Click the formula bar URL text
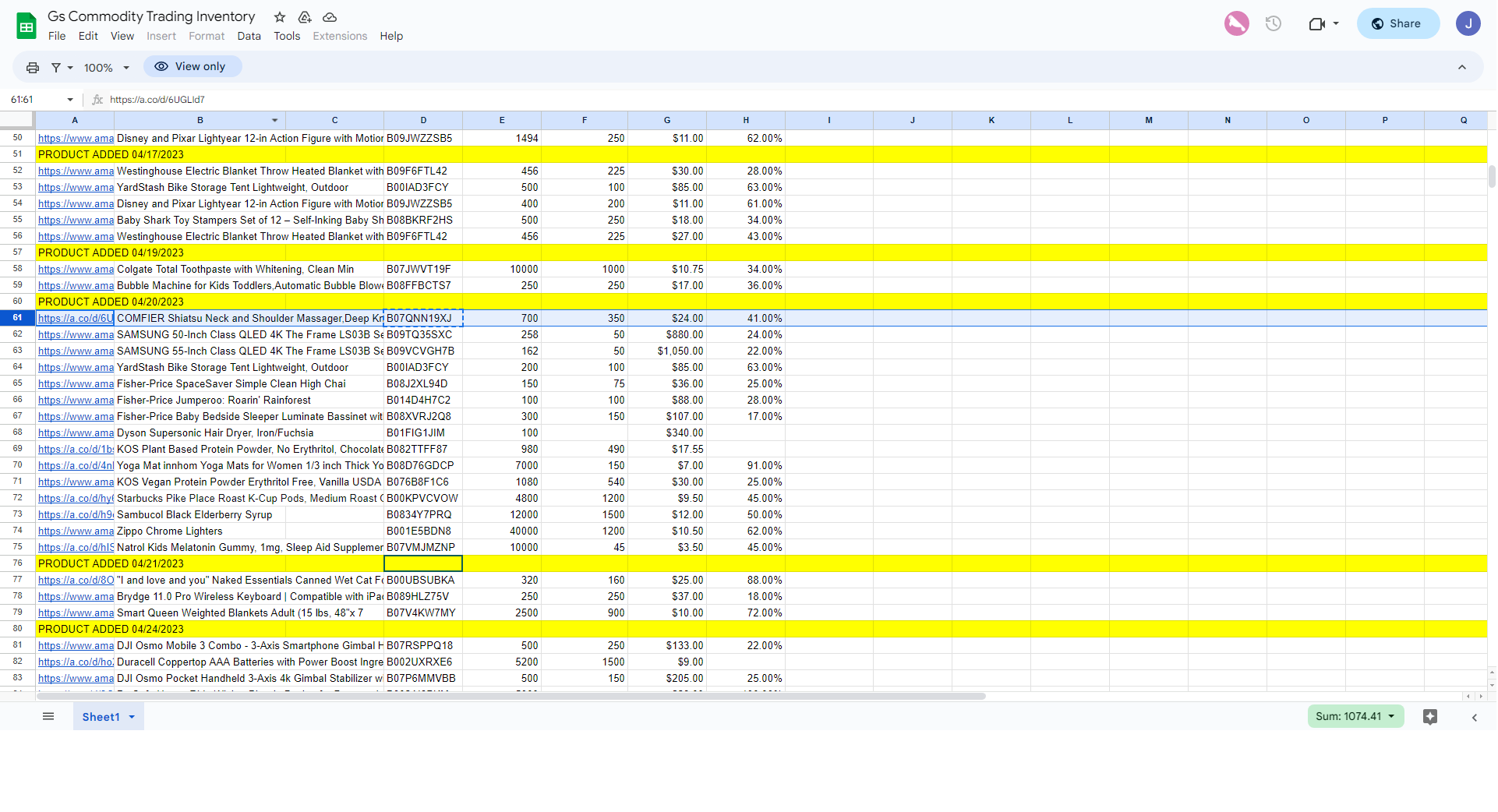The width and height of the screenshot is (1498, 812). click(157, 100)
